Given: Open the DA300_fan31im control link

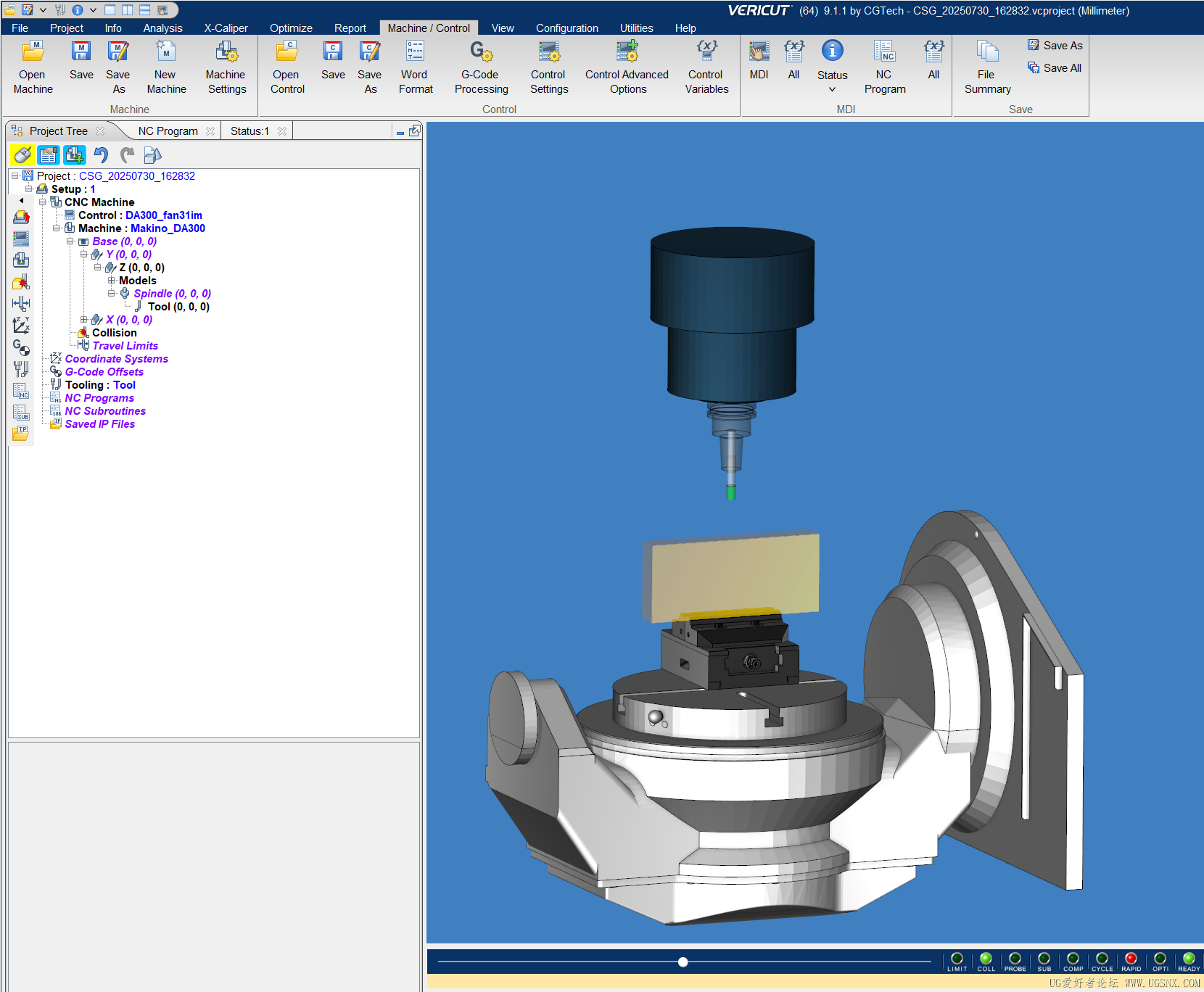Looking at the screenshot, I should tap(164, 215).
